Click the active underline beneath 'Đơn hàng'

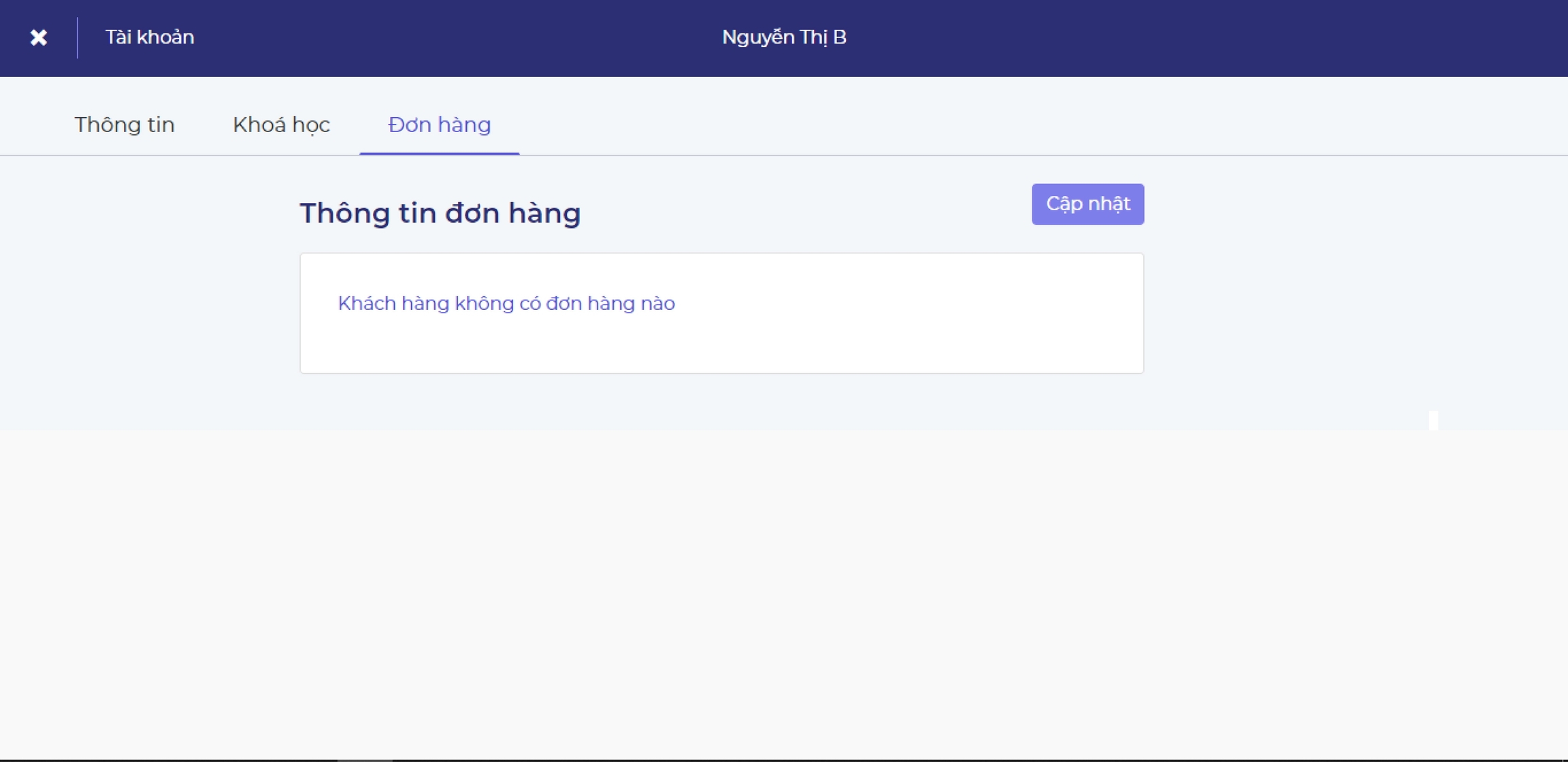[x=439, y=154]
